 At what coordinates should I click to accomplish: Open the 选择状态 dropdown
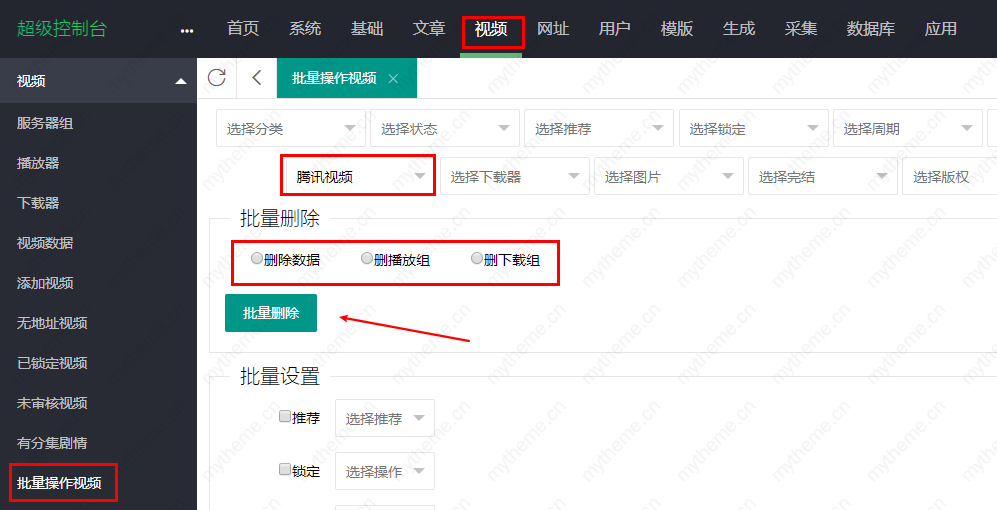point(444,129)
